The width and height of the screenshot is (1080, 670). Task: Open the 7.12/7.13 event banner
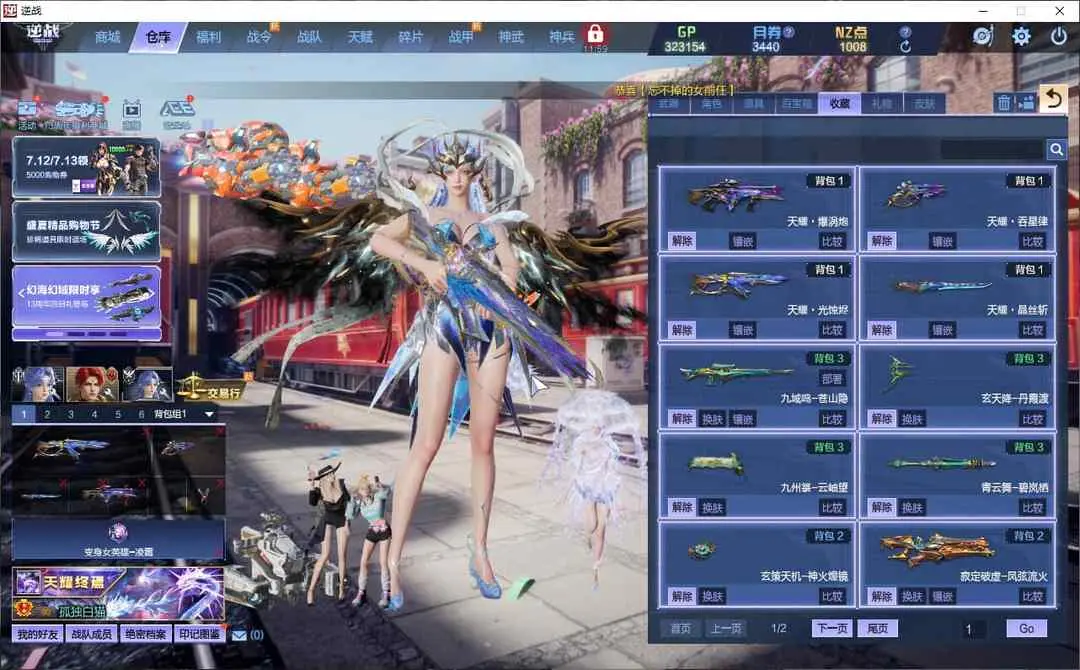(x=86, y=166)
